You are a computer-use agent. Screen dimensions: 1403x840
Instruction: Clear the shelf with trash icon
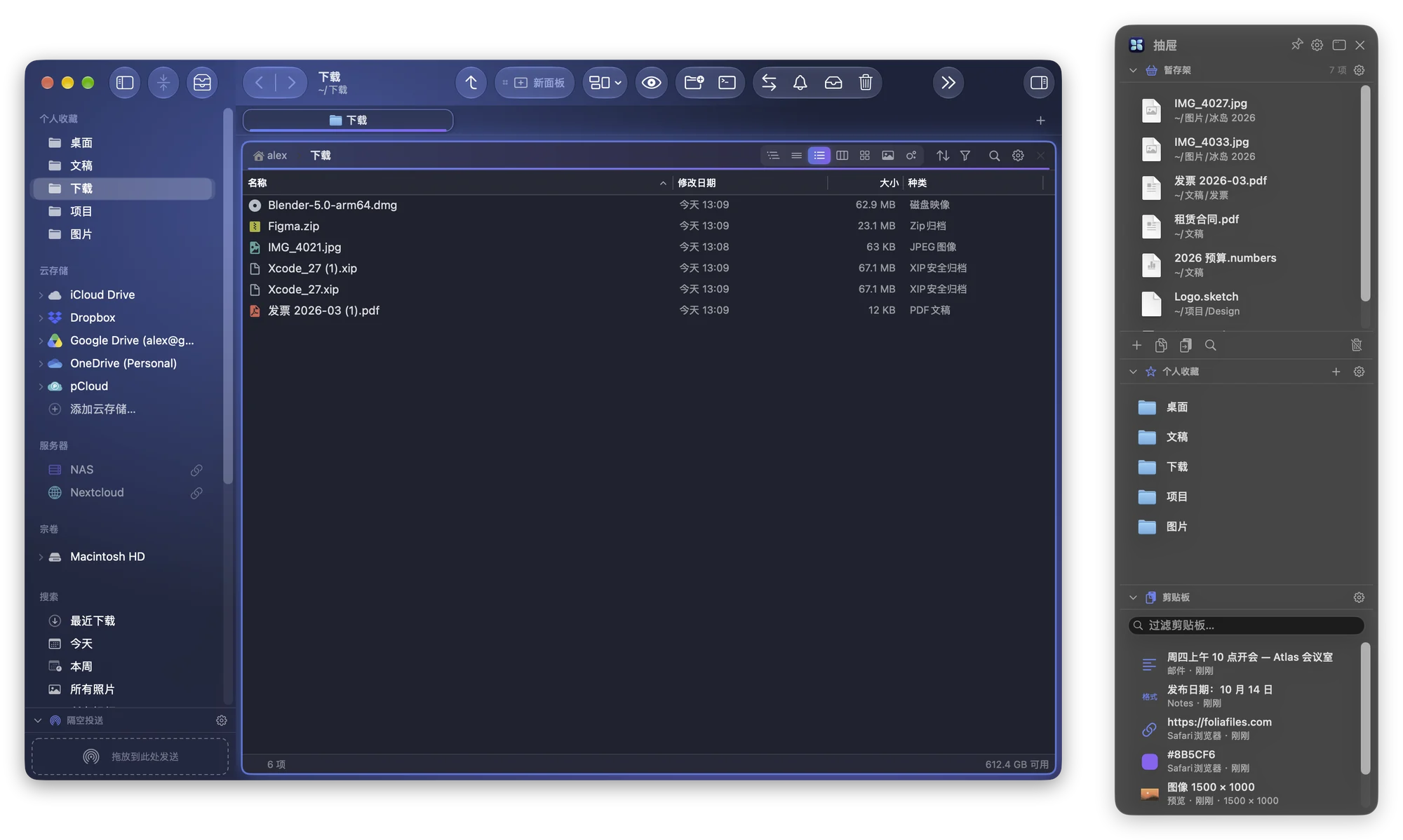pos(1356,345)
